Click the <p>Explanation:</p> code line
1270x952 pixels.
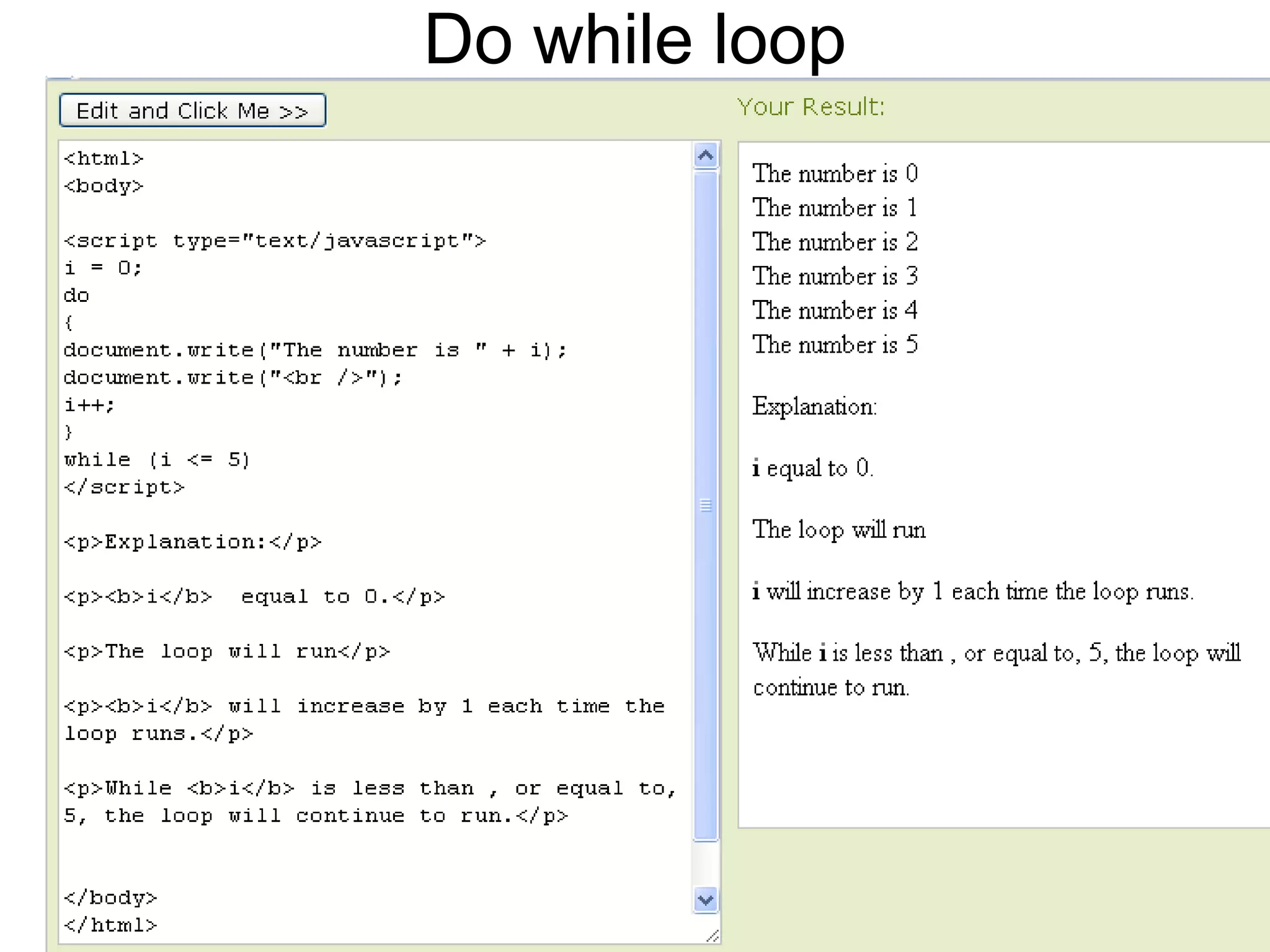coord(192,542)
